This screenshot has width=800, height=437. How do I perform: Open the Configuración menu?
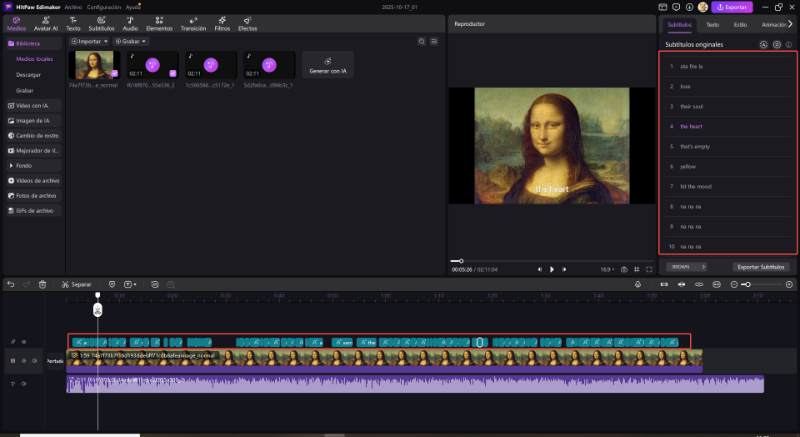click(103, 6)
